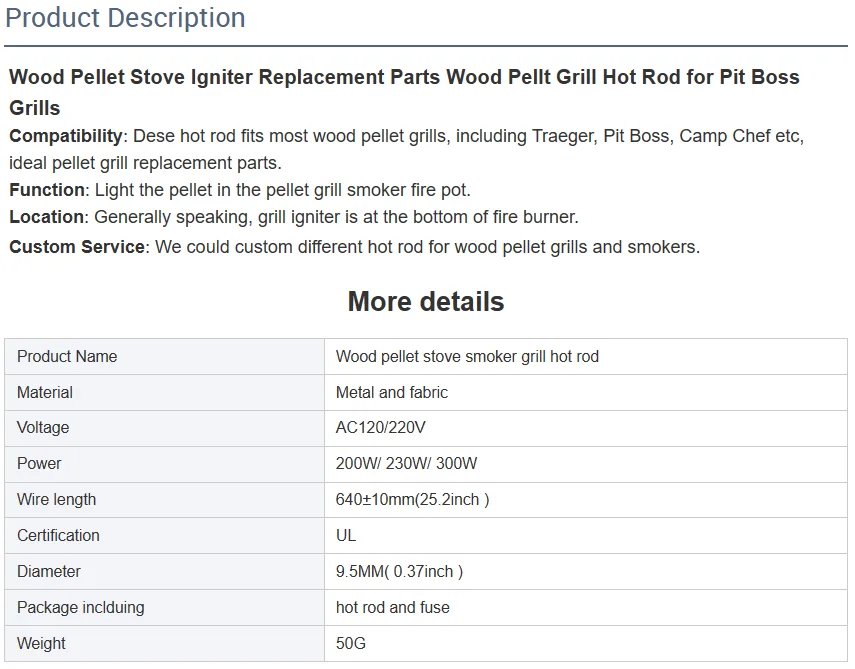Click the Location label
This screenshot has width=855, height=669.
(x=46, y=217)
